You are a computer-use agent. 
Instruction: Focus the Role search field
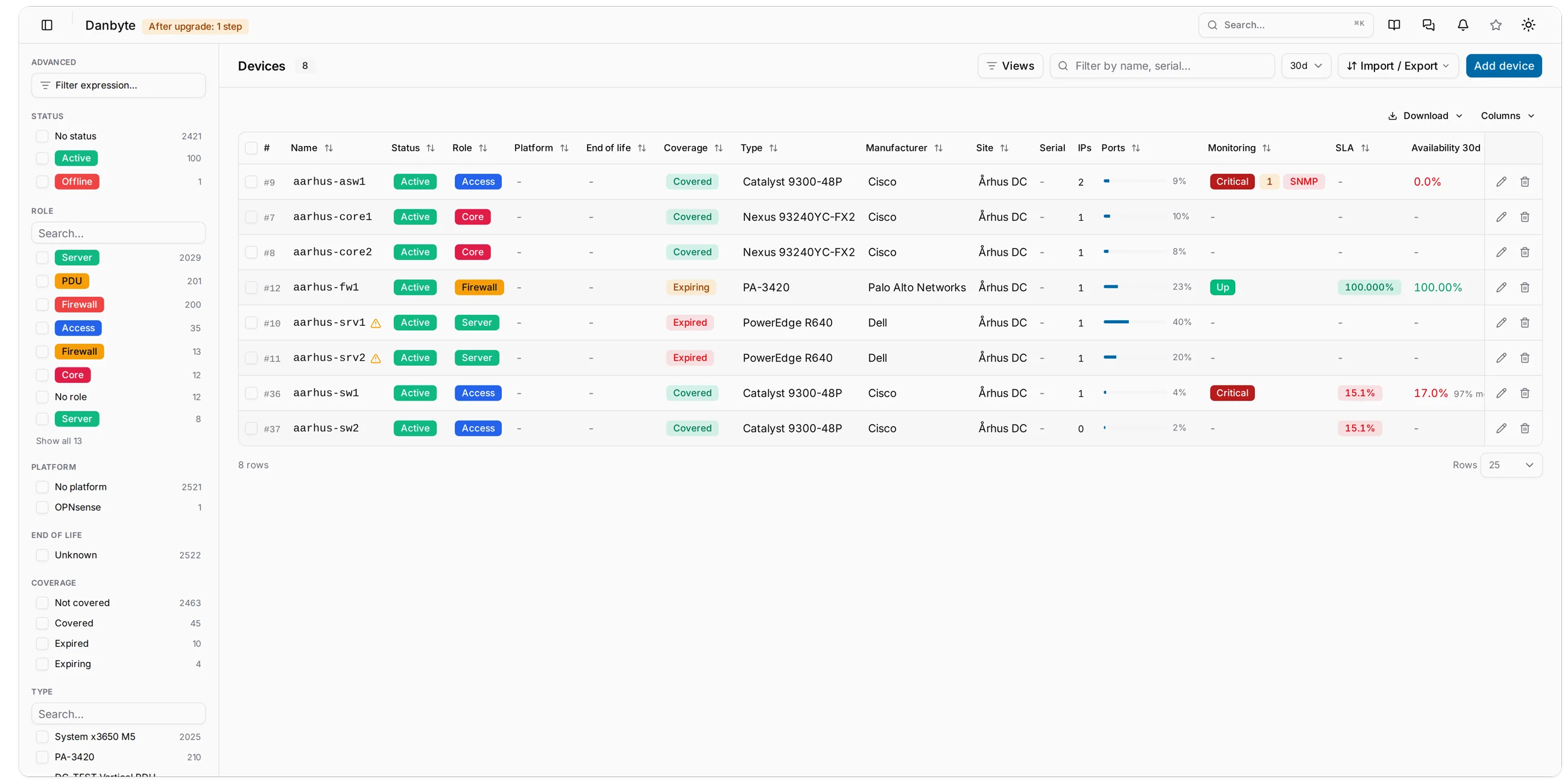118,233
